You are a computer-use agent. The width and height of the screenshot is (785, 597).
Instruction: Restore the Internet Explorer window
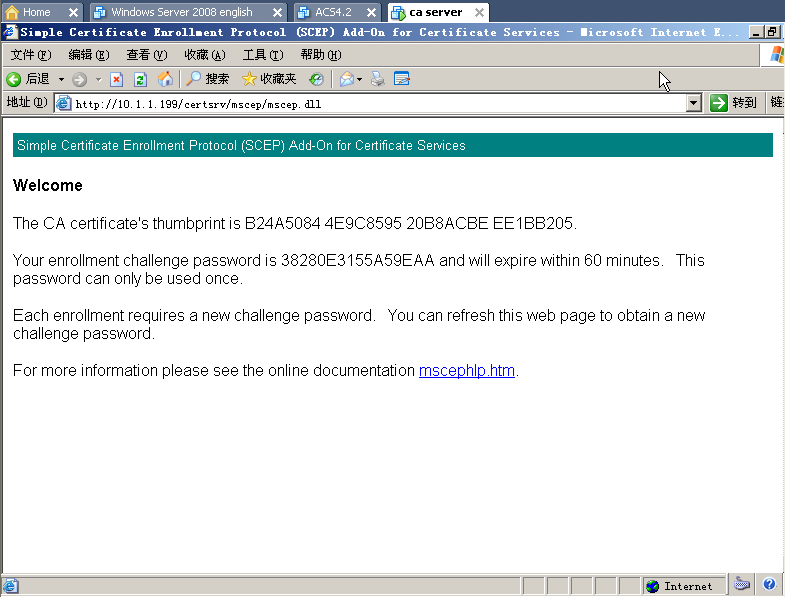pos(772,32)
